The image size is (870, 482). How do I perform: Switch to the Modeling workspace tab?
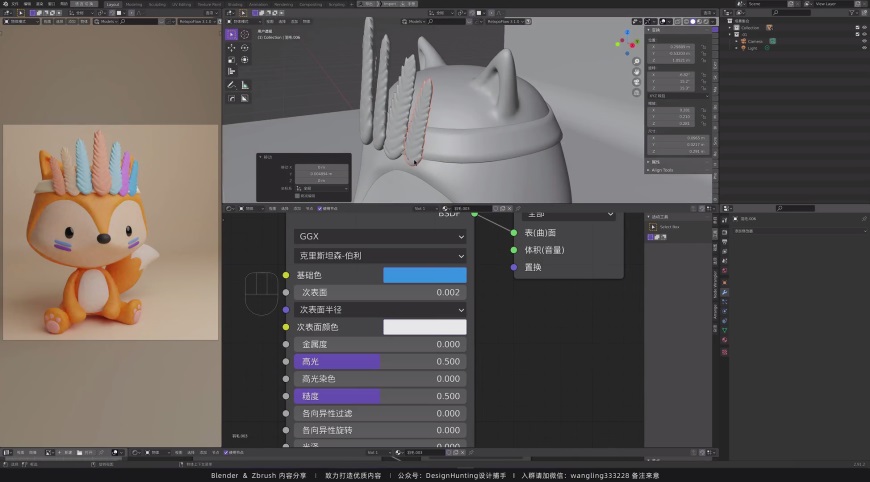point(134,4)
